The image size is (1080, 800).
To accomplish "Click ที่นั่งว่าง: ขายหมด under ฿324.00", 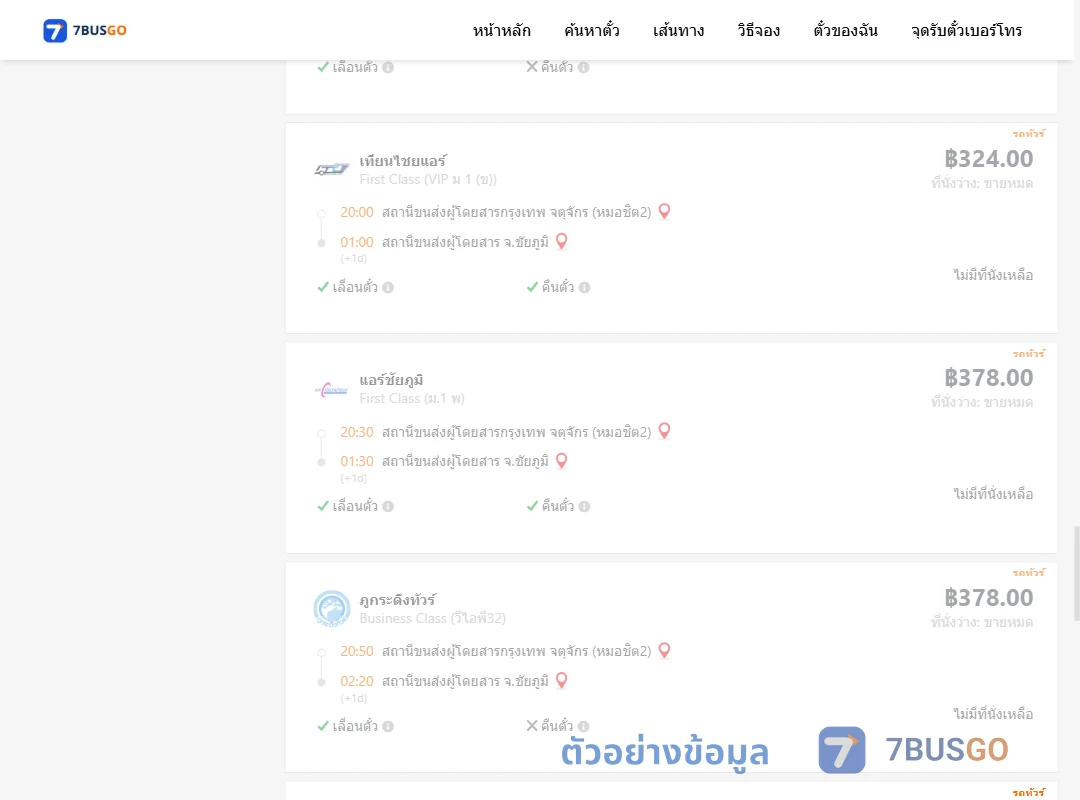I will (982, 183).
